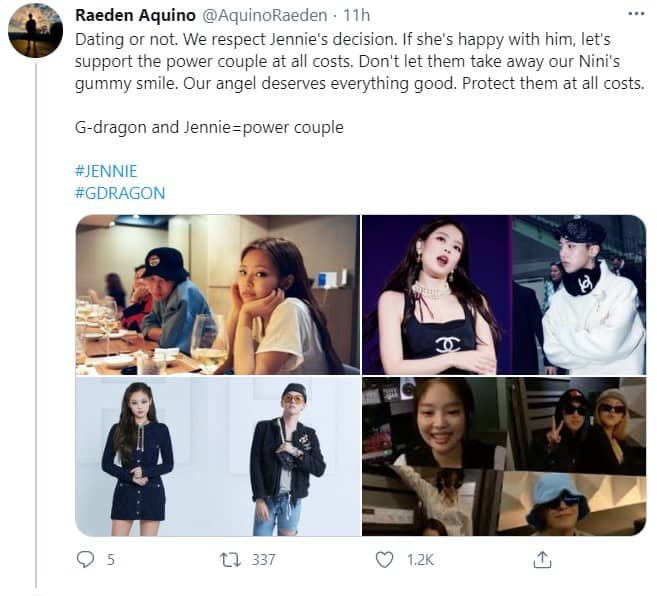This screenshot has height=596, width=657.
Task: Open the #JENNIE hashtag
Action: coord(105,173)
